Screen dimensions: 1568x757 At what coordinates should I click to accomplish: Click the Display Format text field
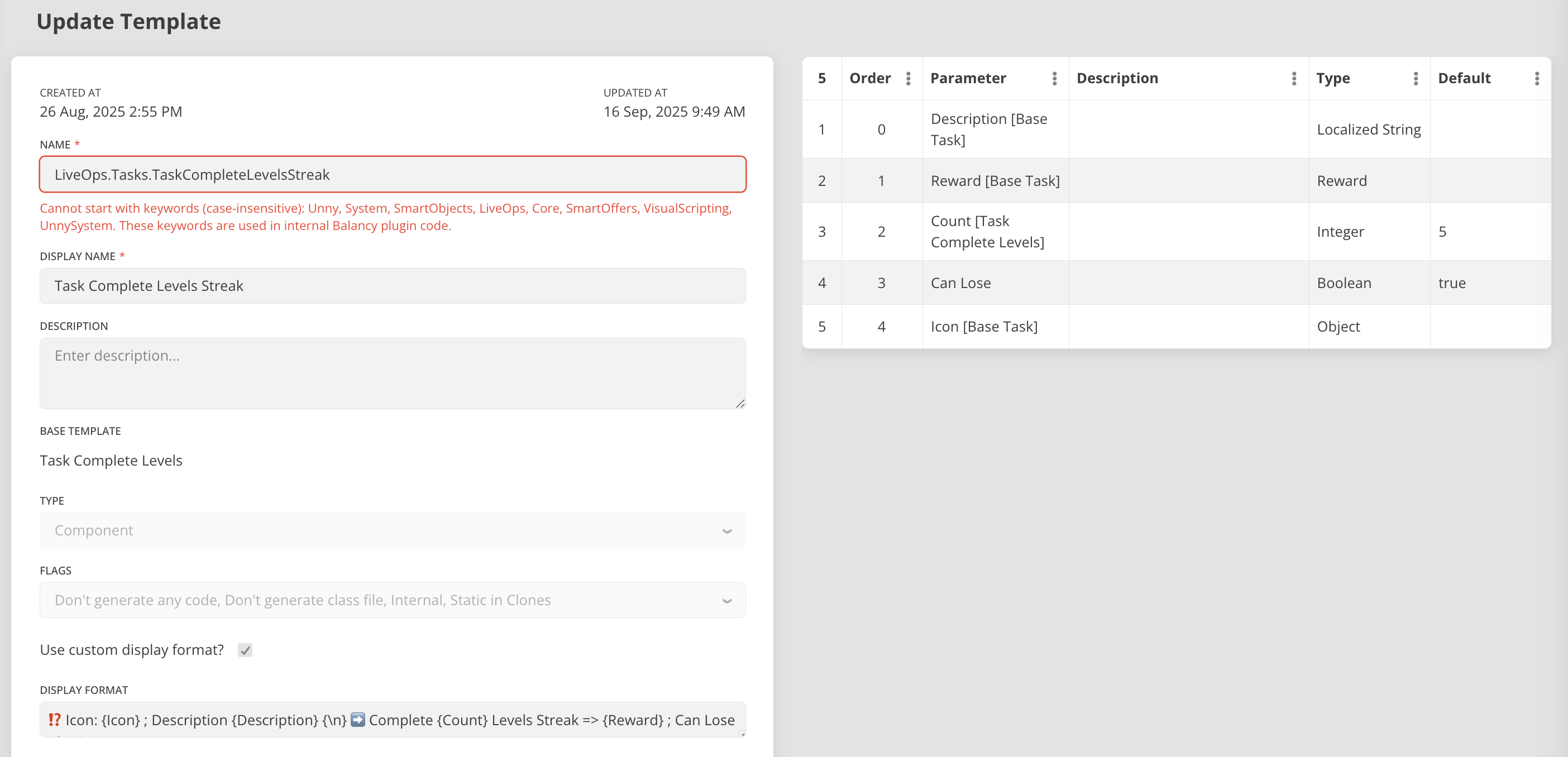[x=392, y=720]
